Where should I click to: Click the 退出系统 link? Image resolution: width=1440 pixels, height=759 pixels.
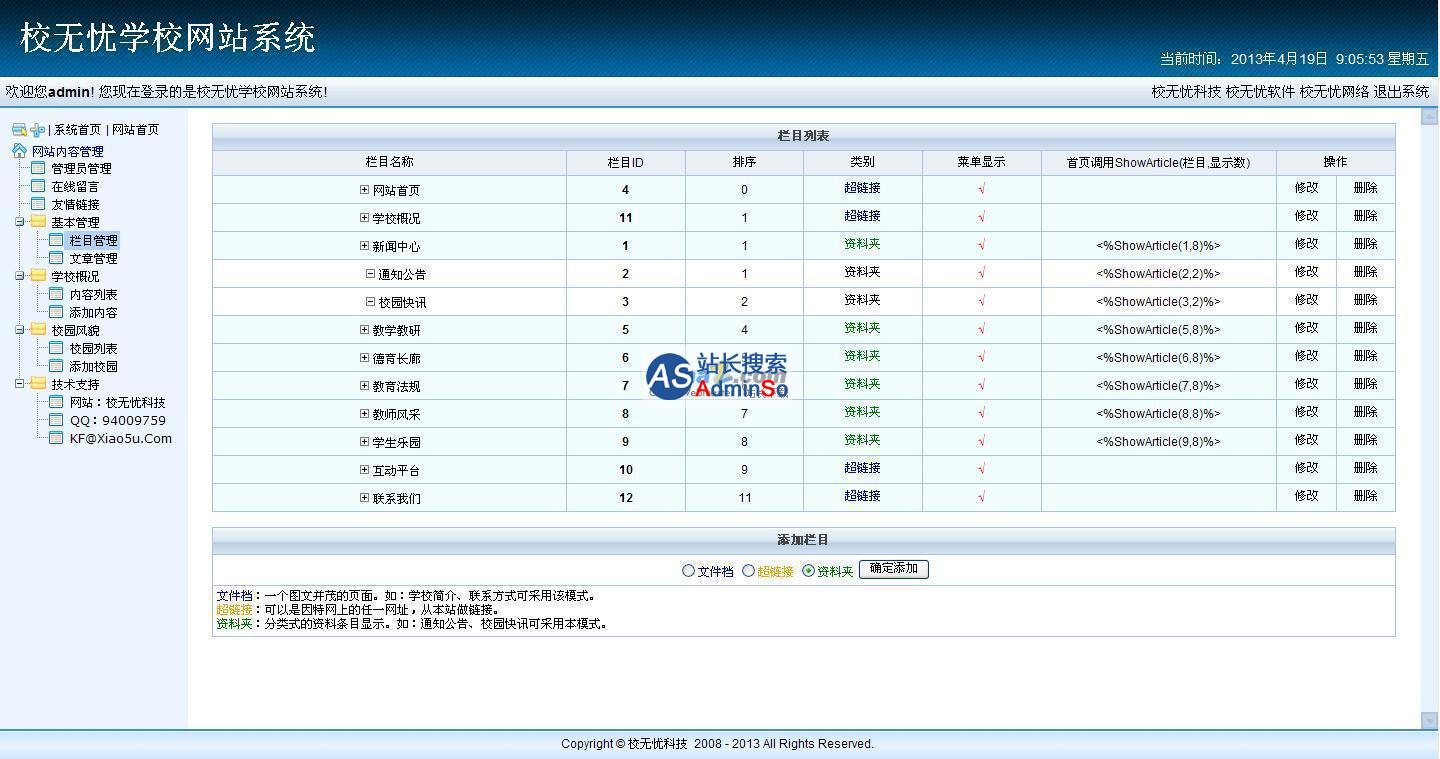[1401, 92]
